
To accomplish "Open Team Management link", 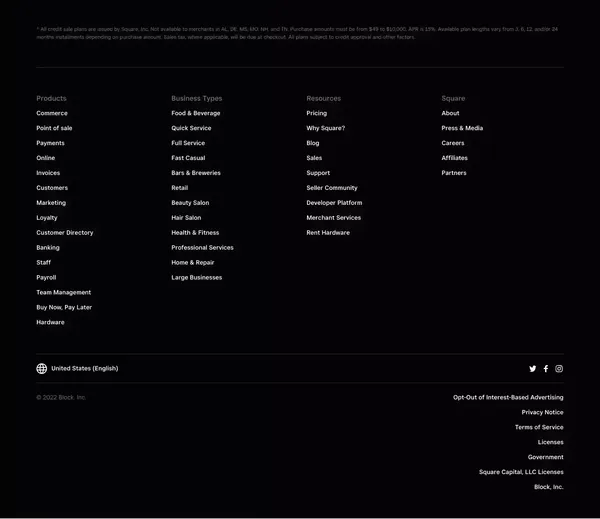I will pyautogui.click(x=64, y=292).
